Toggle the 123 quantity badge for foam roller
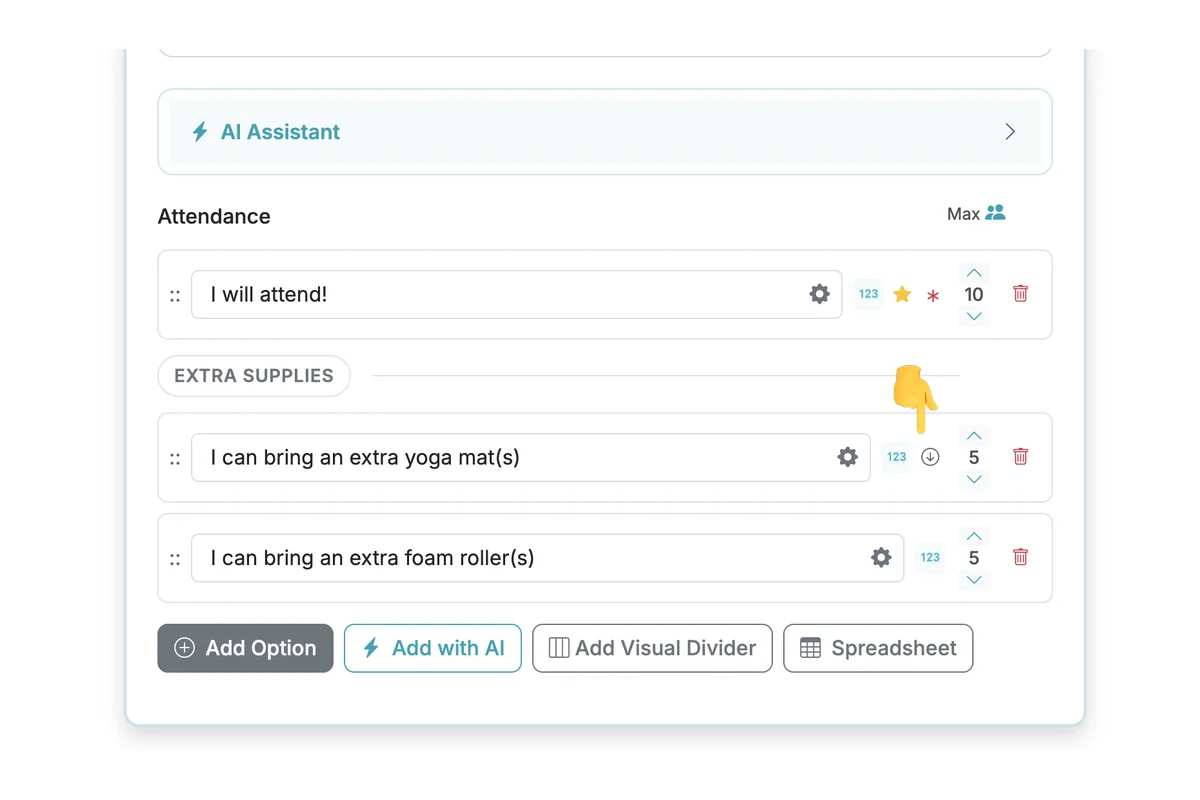The image size is (1200, 800). (930, 558)
